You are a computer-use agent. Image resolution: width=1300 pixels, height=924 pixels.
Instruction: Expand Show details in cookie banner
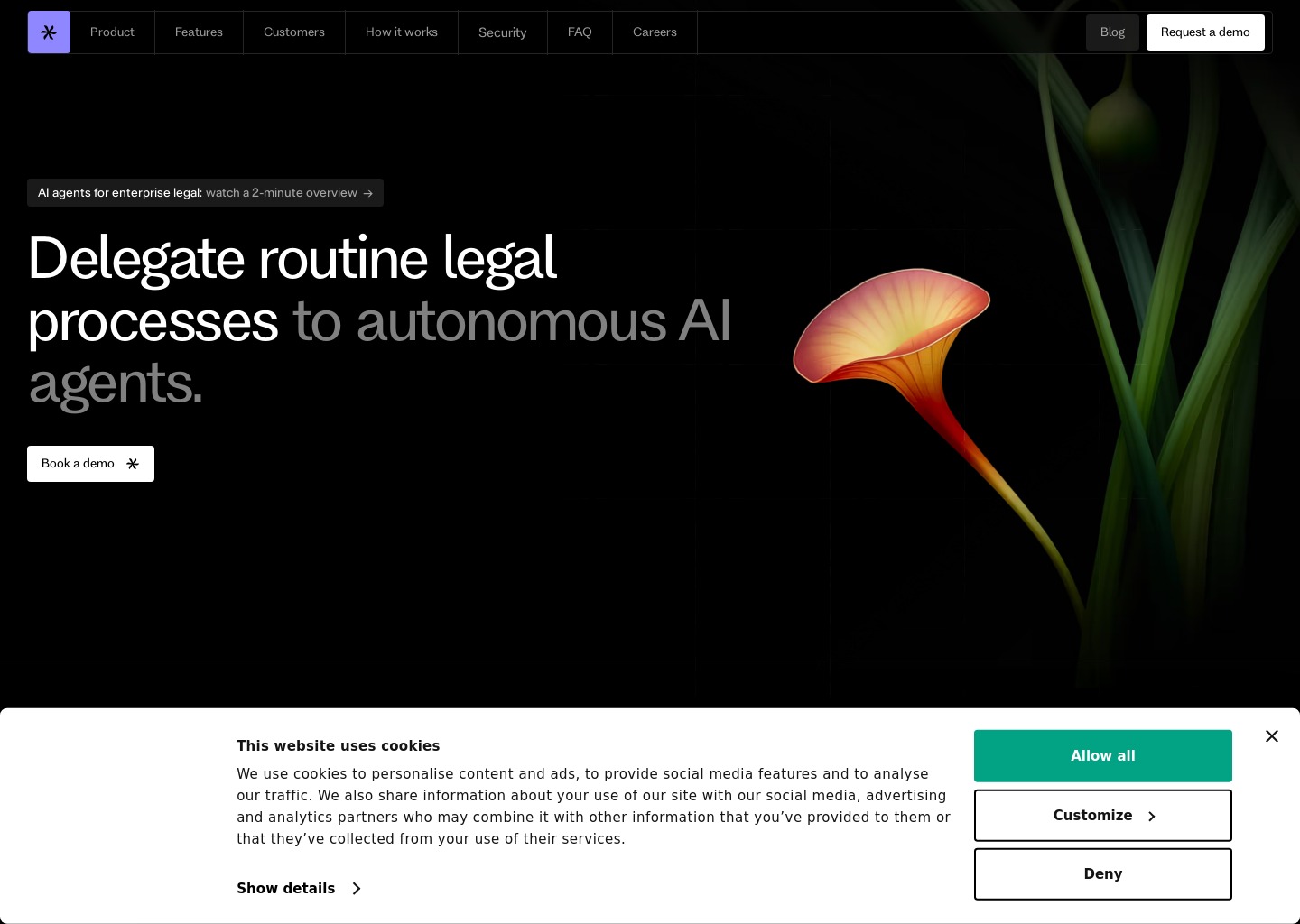click(x=299, y=889)
